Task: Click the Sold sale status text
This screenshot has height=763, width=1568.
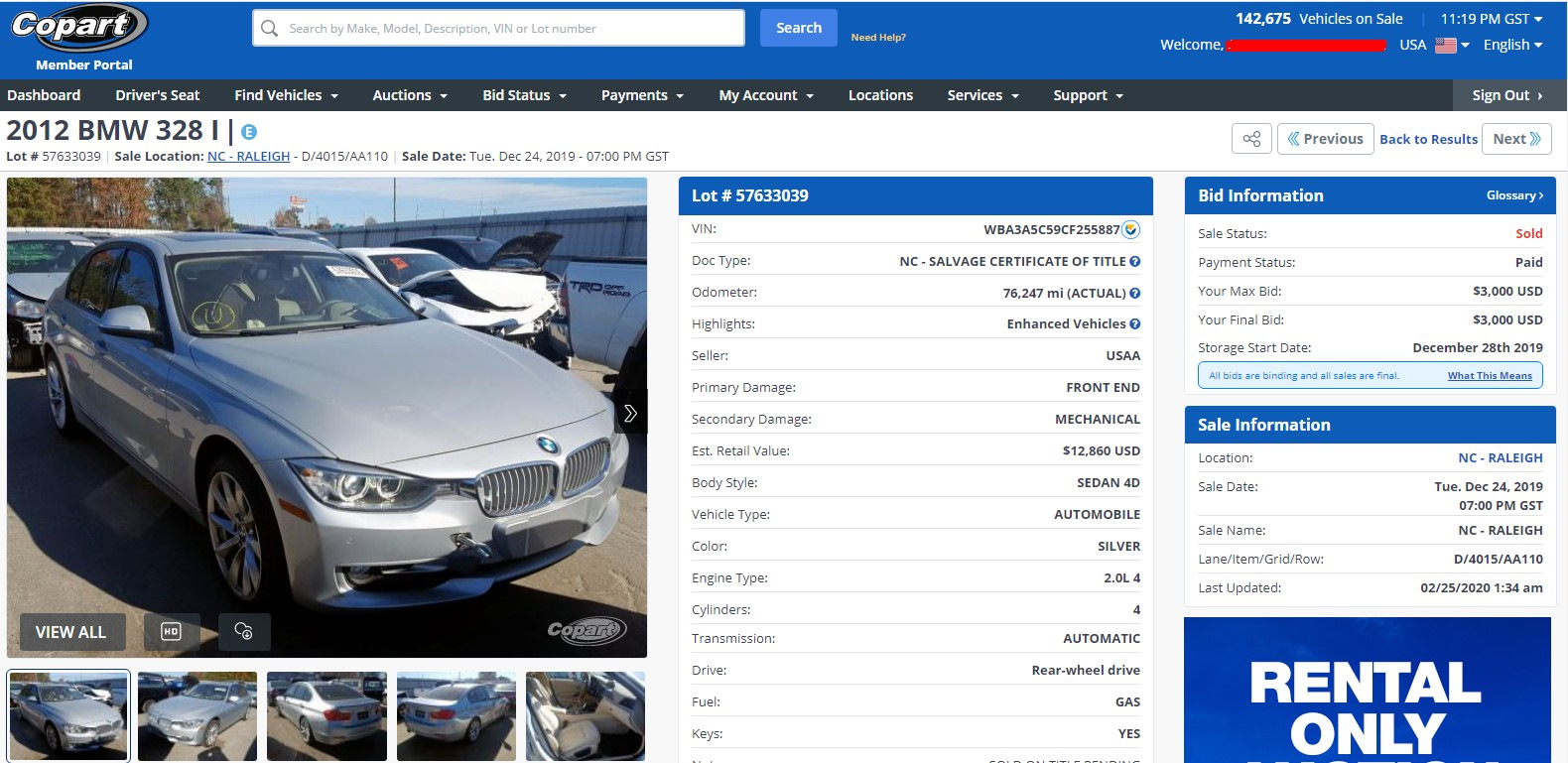Action: 1528,233
